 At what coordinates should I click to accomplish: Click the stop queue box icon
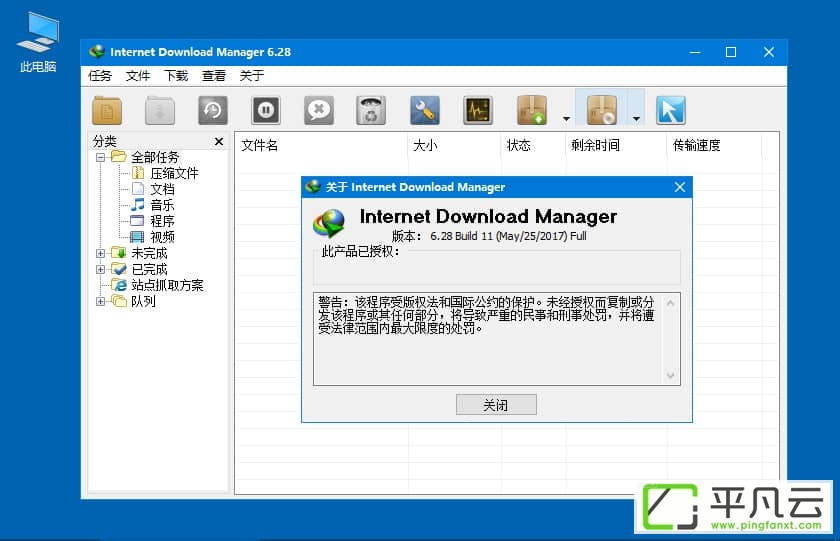(x=602, y=110)
